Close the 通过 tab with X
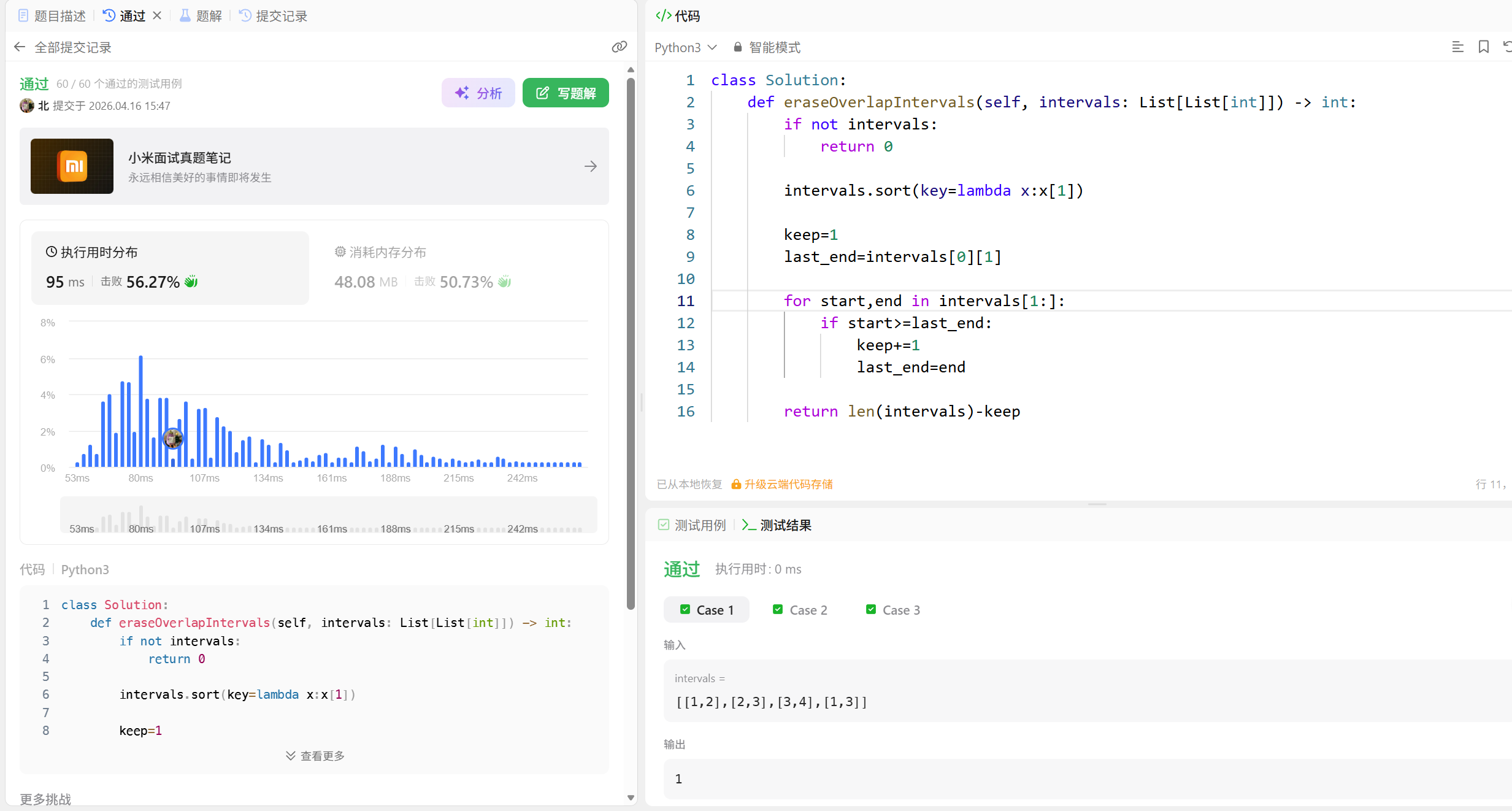 pyautogui.click(x=157, y=16)
